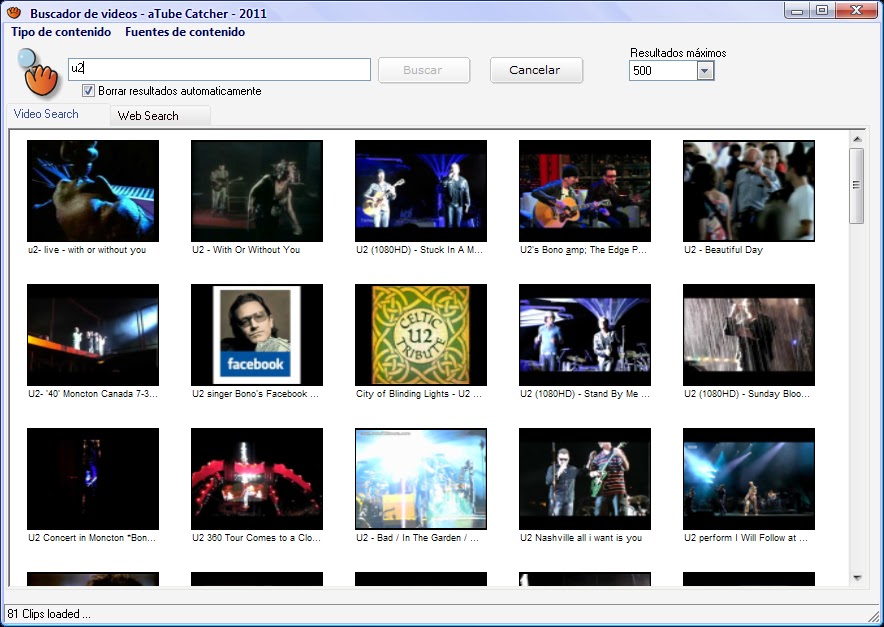Click the 'City of Blinding Lights - U2' caption
The width and height of the screenshot is (884, 627).
click(x=419, y=394)
